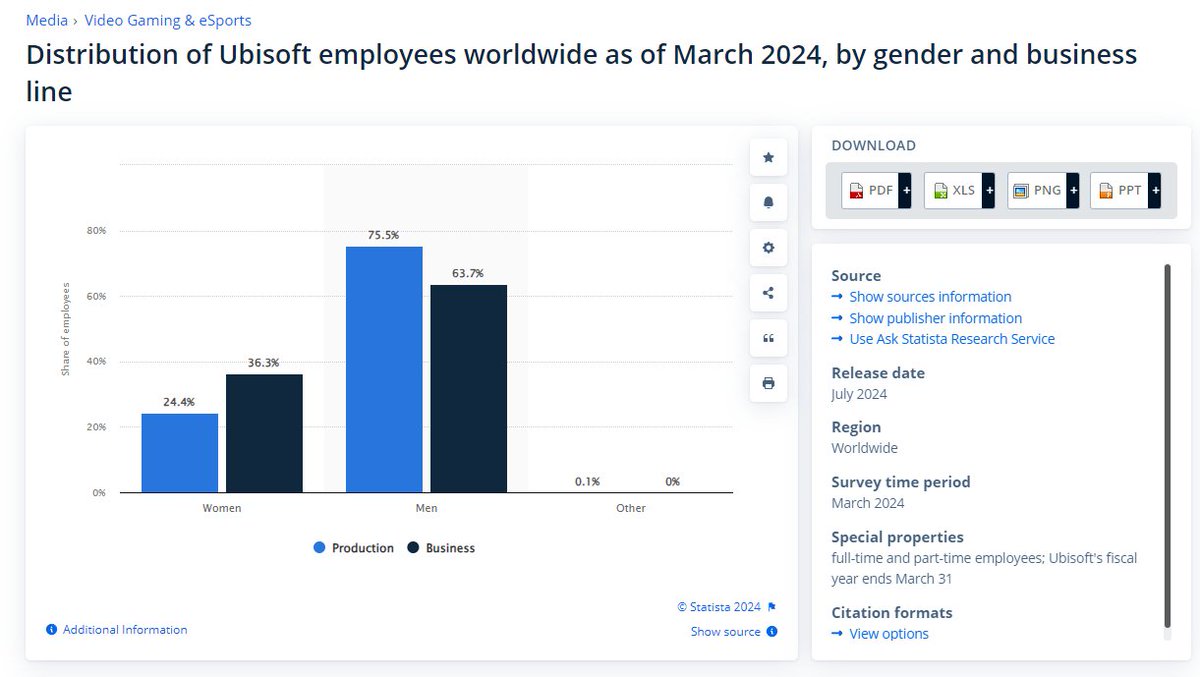Click the Share of employees axis title
This screenshot has height=677, width=1200.
point(66,329)
